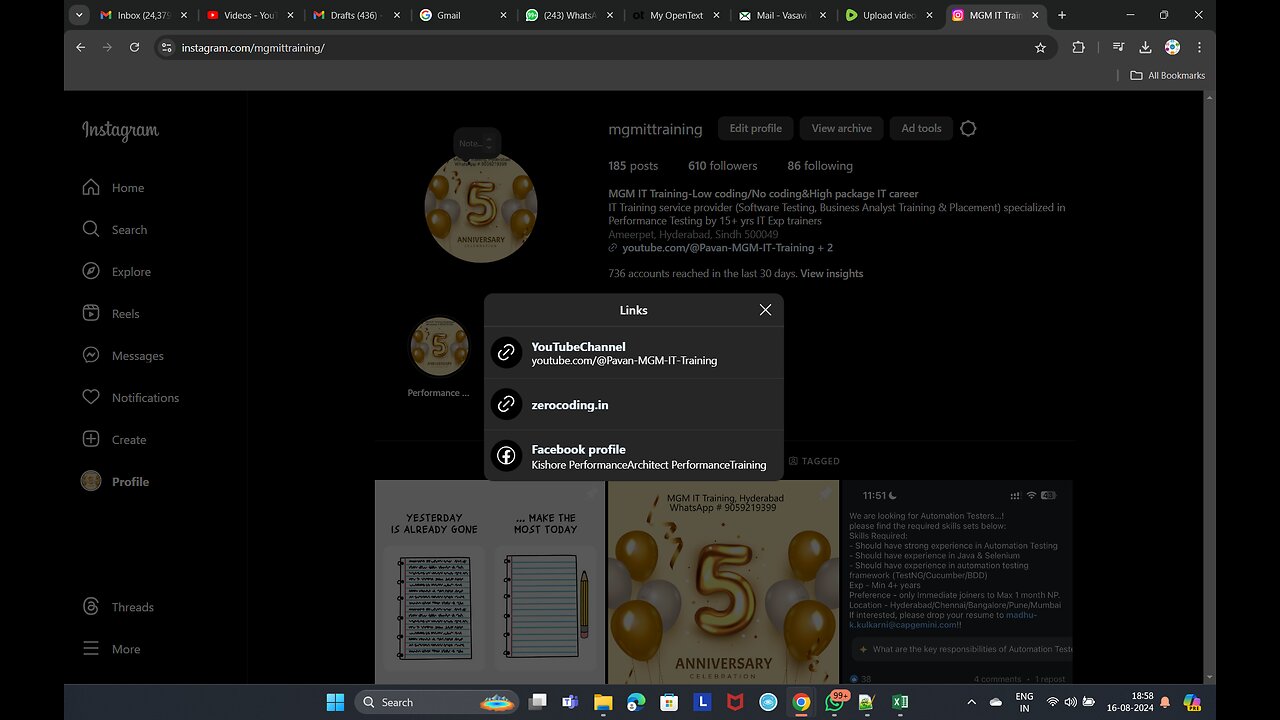Click the chain icon beside YouTubeChannel
This screenshot has width=1280, height=720.
coord(507,352)
